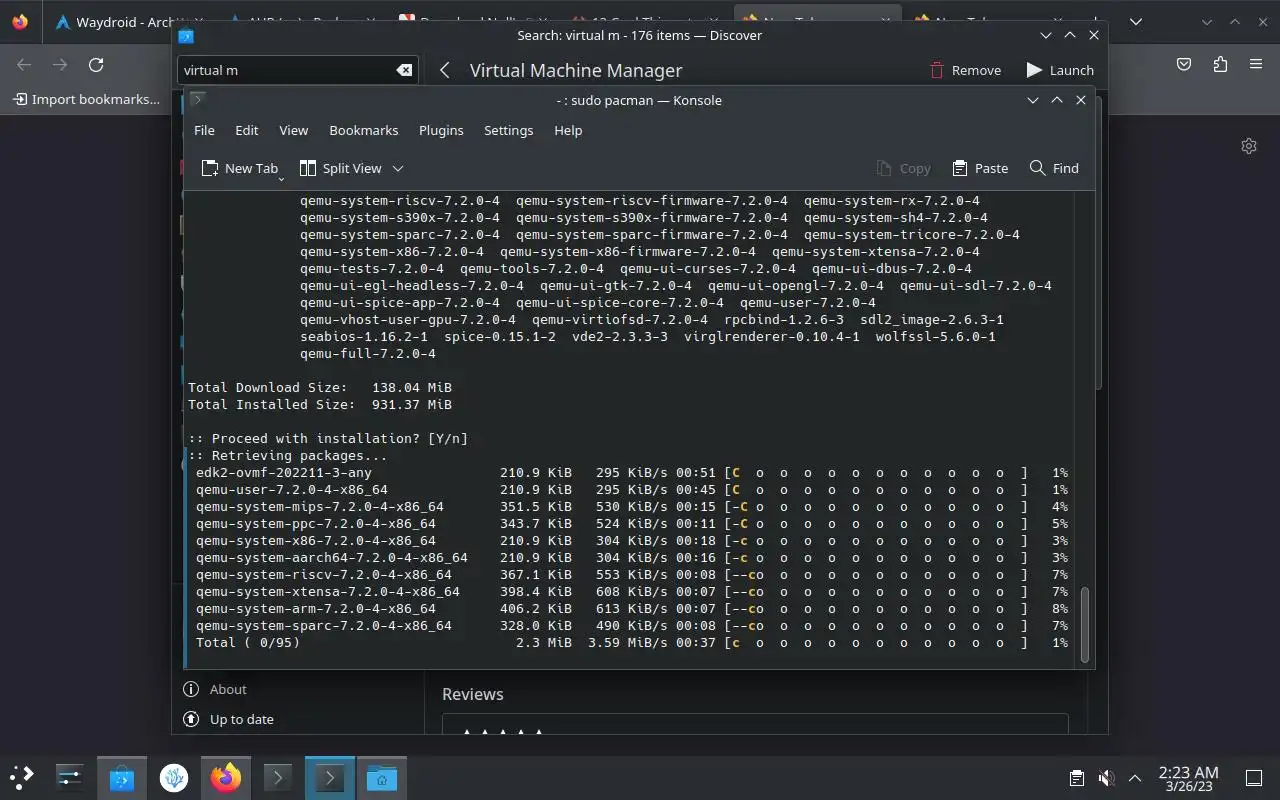Open clipboard tray icon
Viewport: 1280px width, 800px height.
(x=1077, y=778)
